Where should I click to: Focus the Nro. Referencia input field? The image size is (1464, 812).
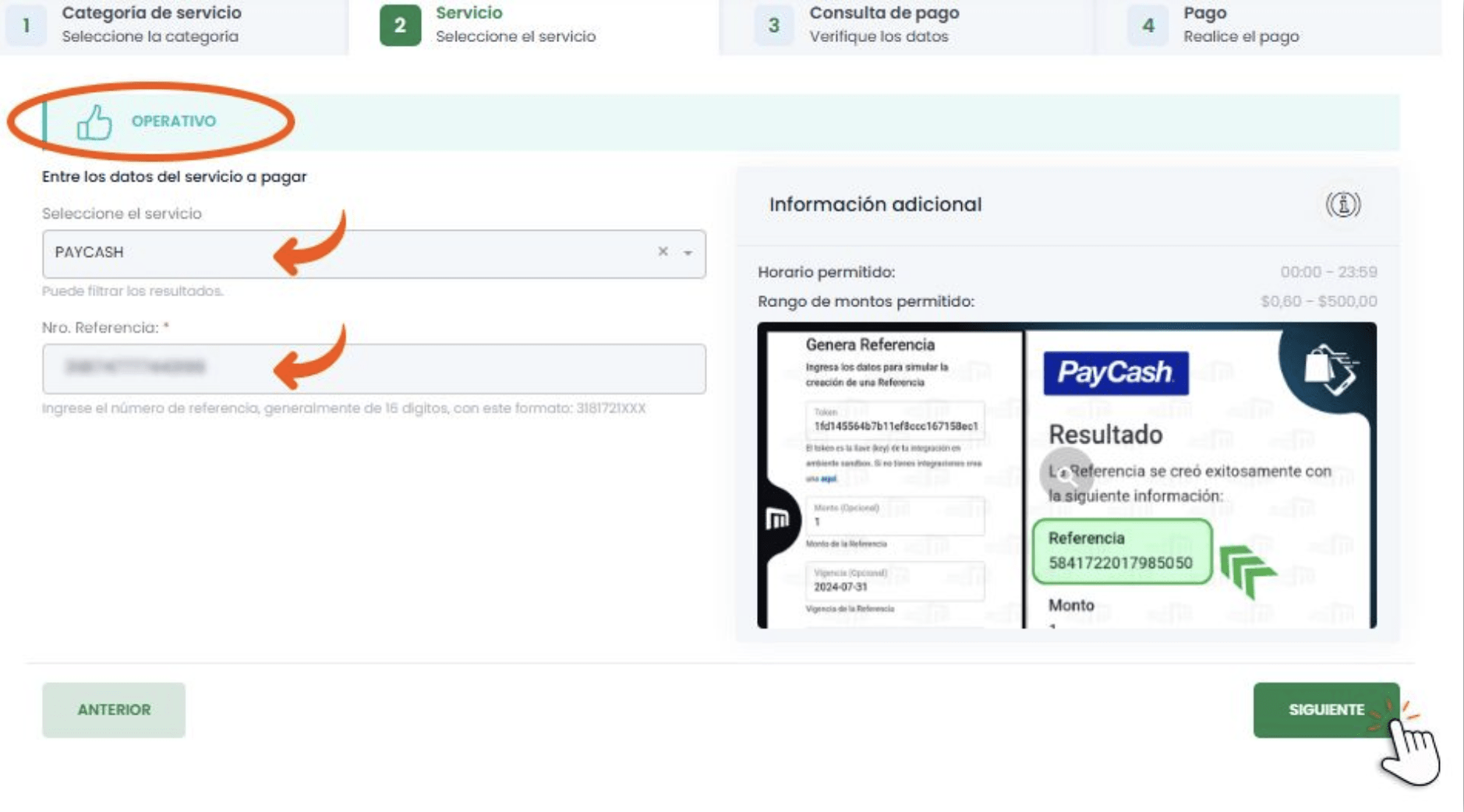374,369
